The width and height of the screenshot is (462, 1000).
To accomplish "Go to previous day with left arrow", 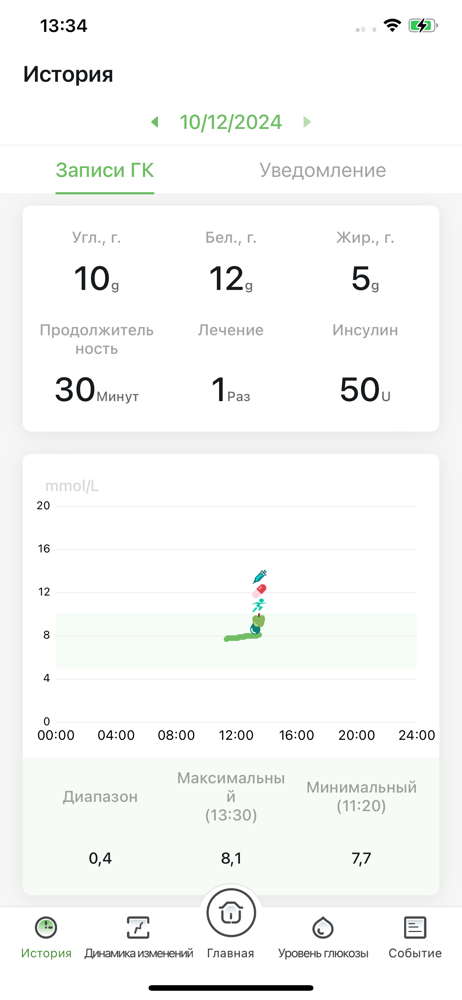I will pyautogui.click(x=154, y=122).
